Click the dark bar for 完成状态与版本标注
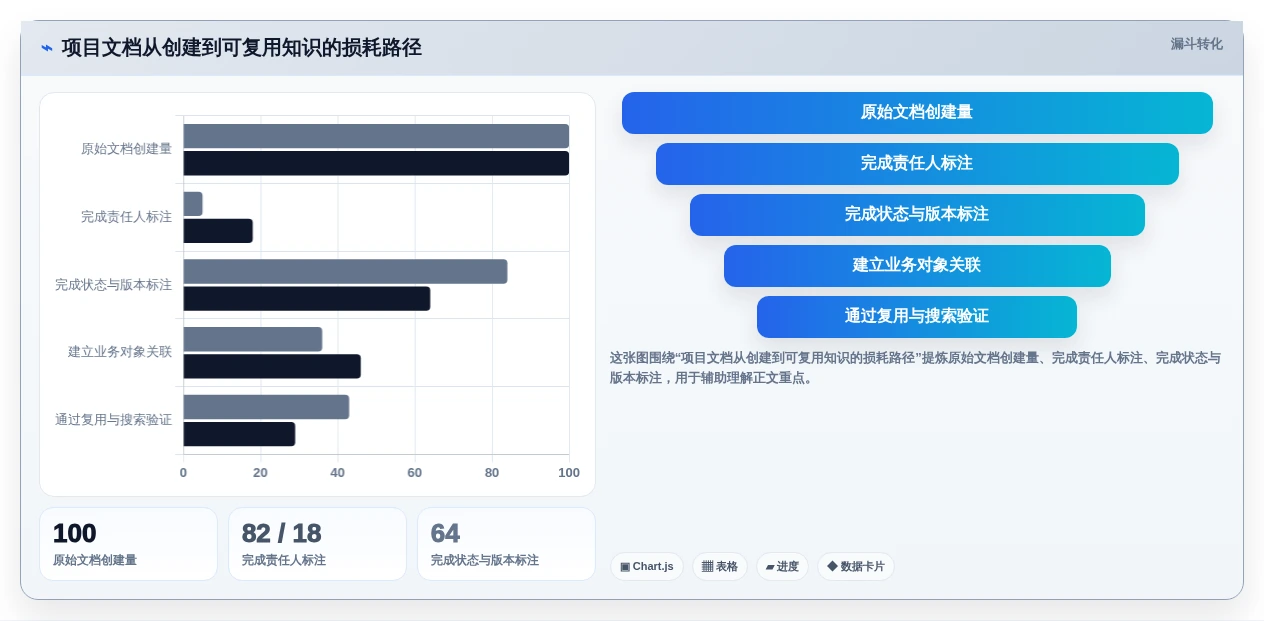 (x=307, y=299)
